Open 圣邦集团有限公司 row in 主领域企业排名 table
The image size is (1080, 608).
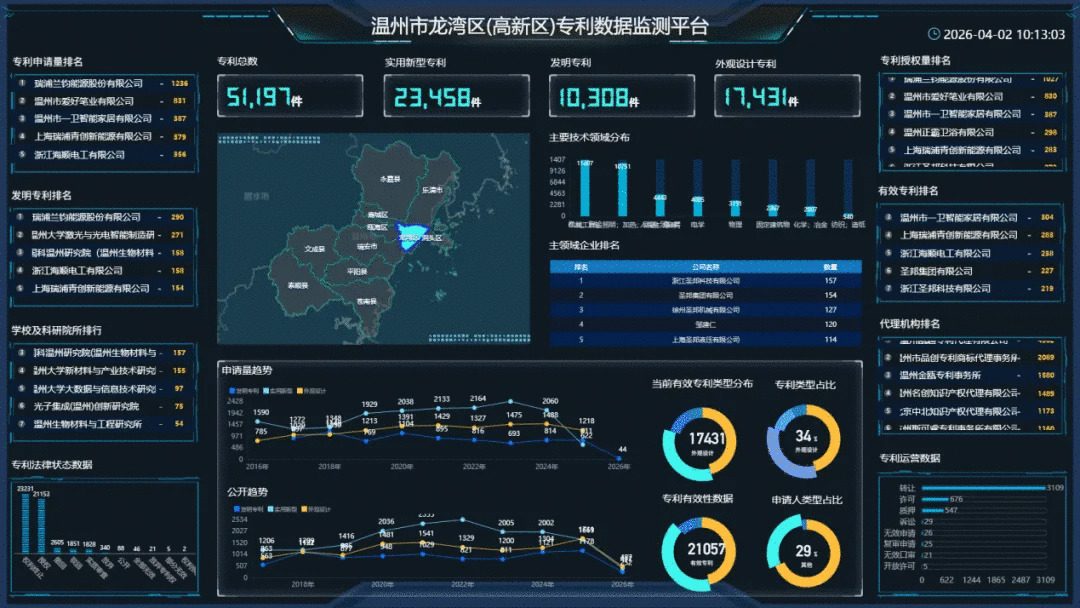[x=705, y=296]
